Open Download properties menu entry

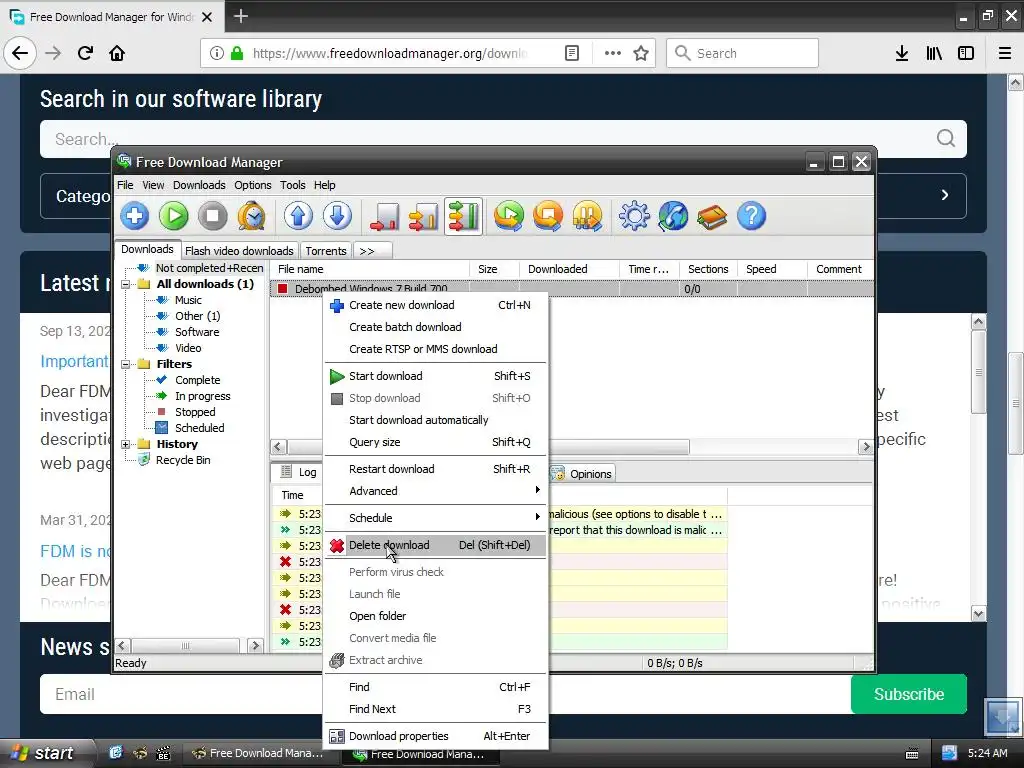click(x=435, y=736)
